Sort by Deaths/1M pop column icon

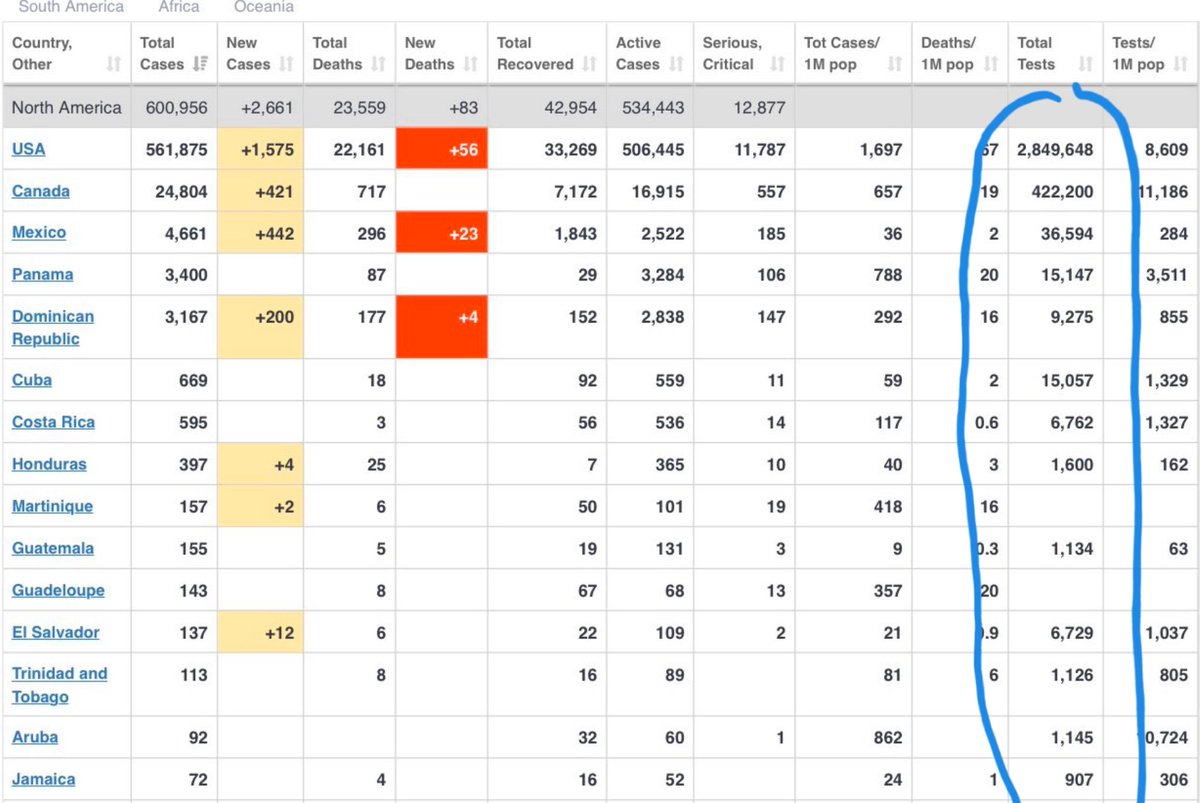coord(991,64)
